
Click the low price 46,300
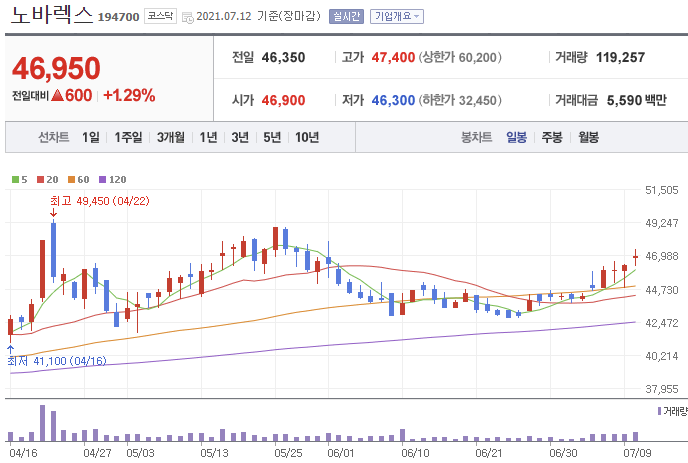393,100
